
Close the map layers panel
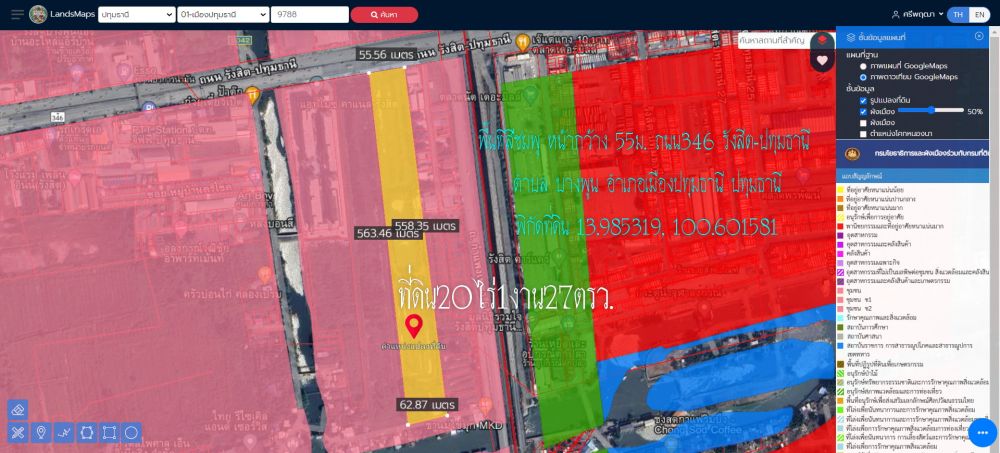[979, 36]
